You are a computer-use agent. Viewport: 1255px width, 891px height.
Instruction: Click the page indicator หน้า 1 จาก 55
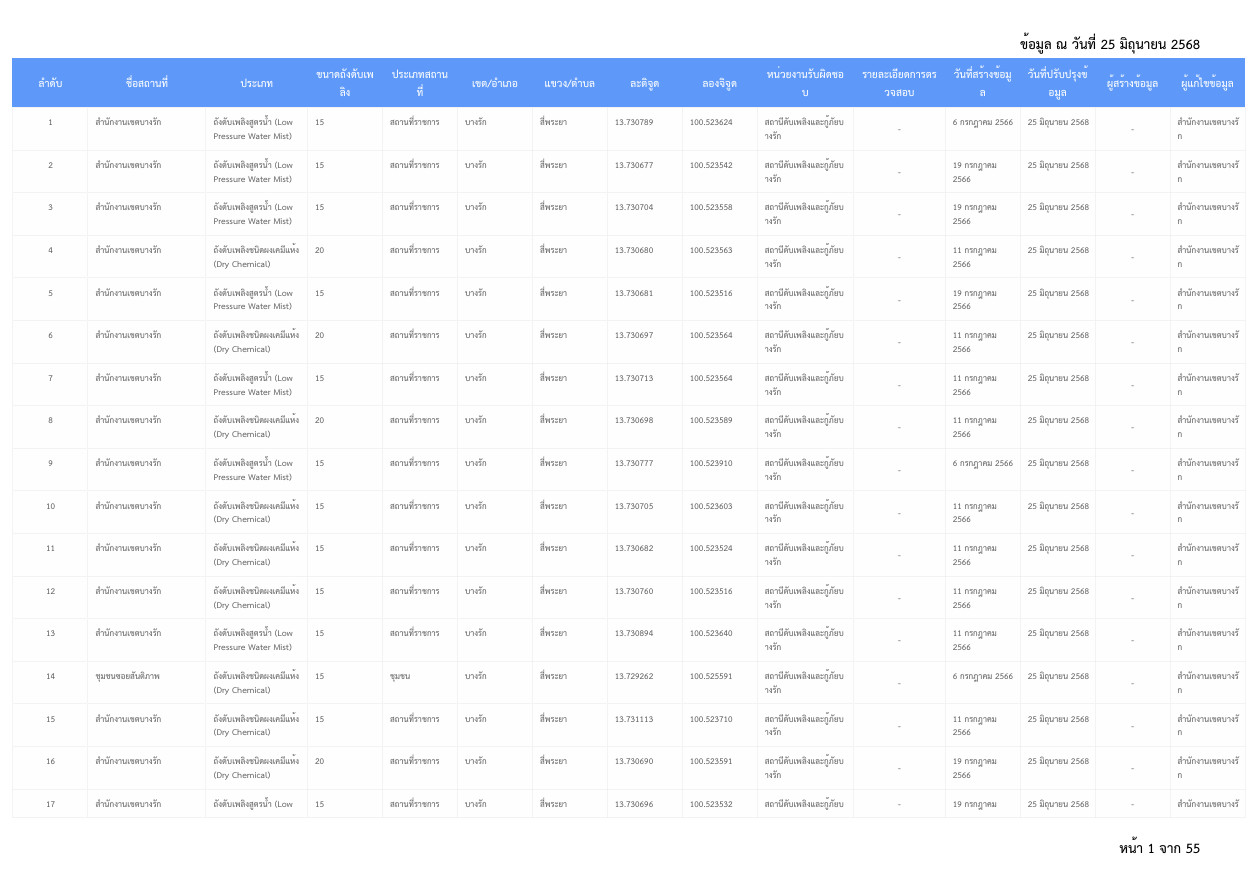1160,848
